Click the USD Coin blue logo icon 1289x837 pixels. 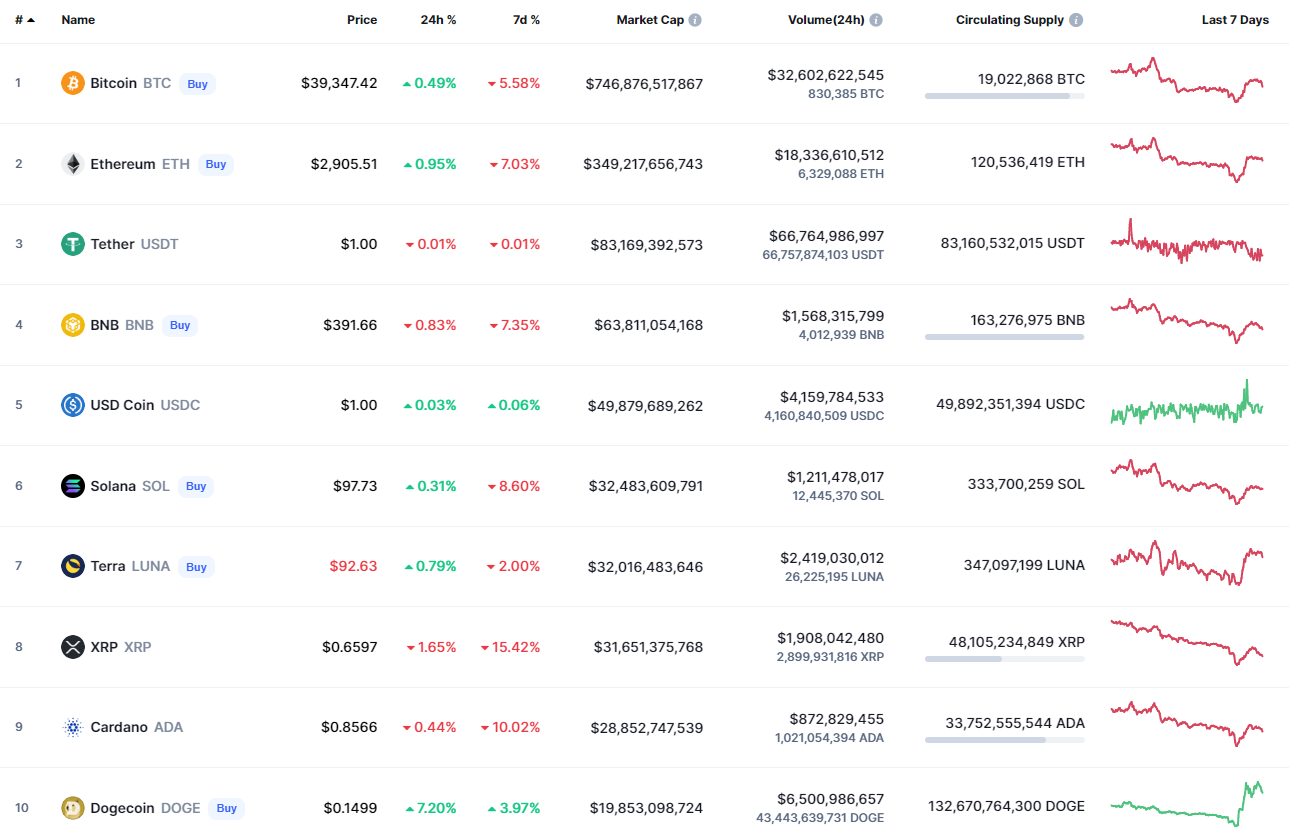click(73, 405)
